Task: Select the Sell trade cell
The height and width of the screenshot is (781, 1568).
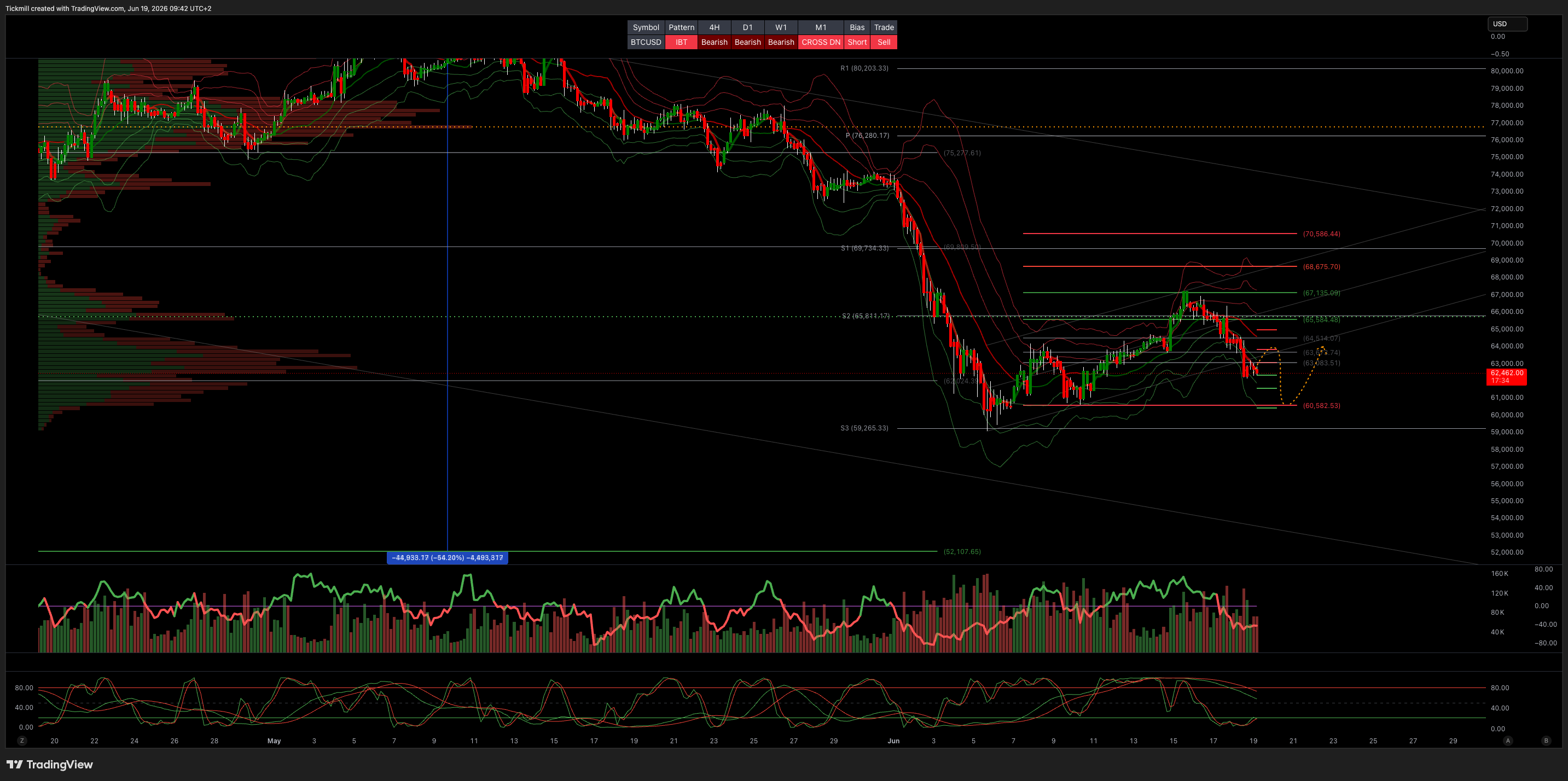Action: tap(884, 42)
